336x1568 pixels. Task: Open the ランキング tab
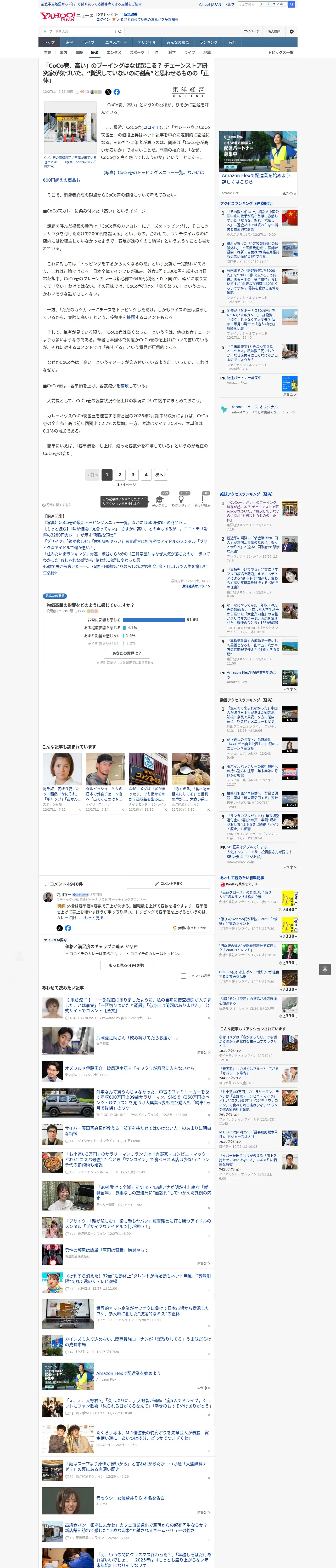tap(209, 43)
